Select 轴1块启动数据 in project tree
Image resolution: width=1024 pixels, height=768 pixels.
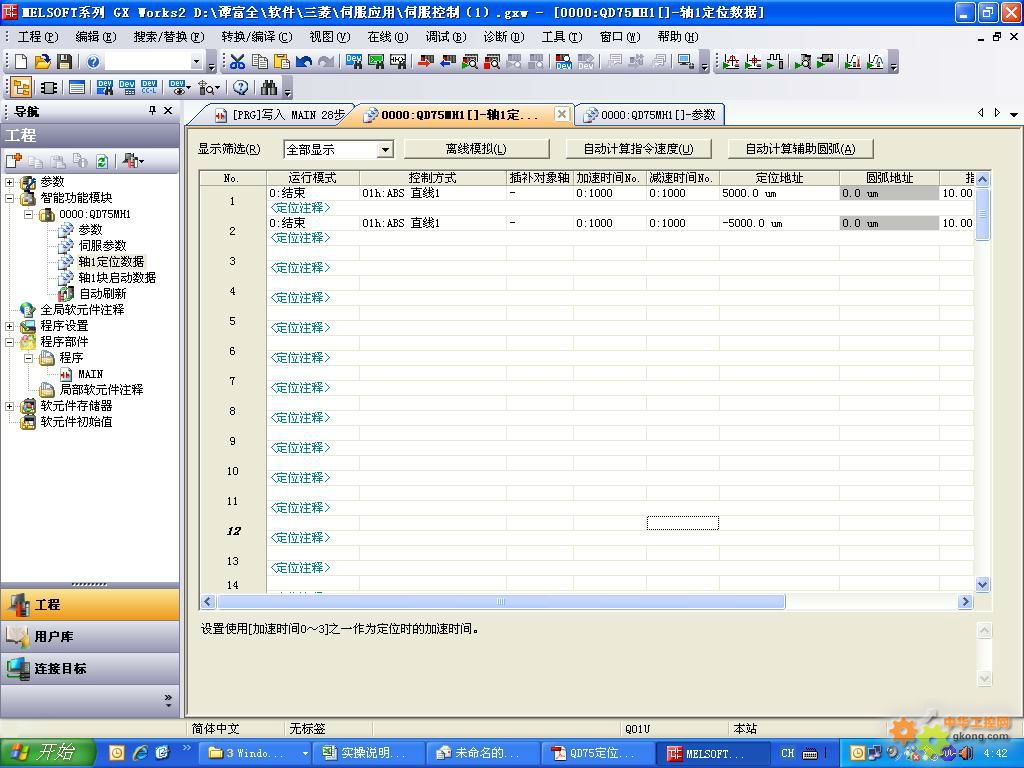[117, 278]
